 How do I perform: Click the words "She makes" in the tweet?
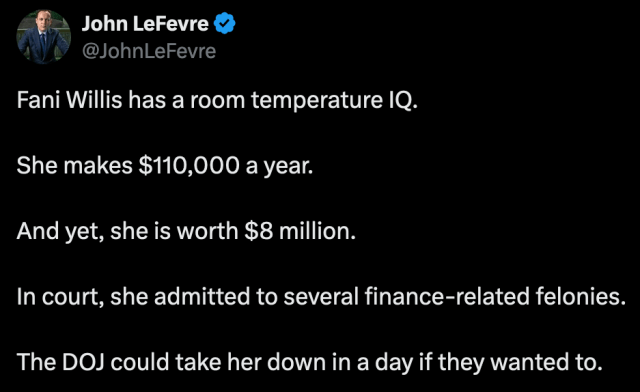click(74, 165)
